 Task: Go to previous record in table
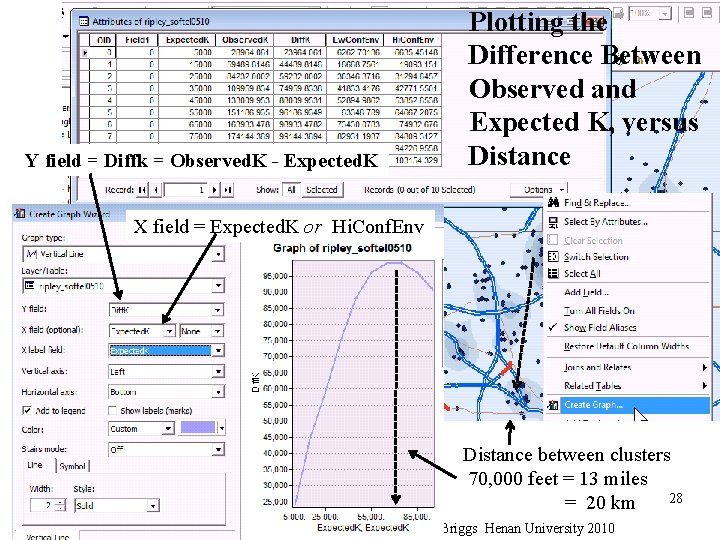click(x=156, y=190)
